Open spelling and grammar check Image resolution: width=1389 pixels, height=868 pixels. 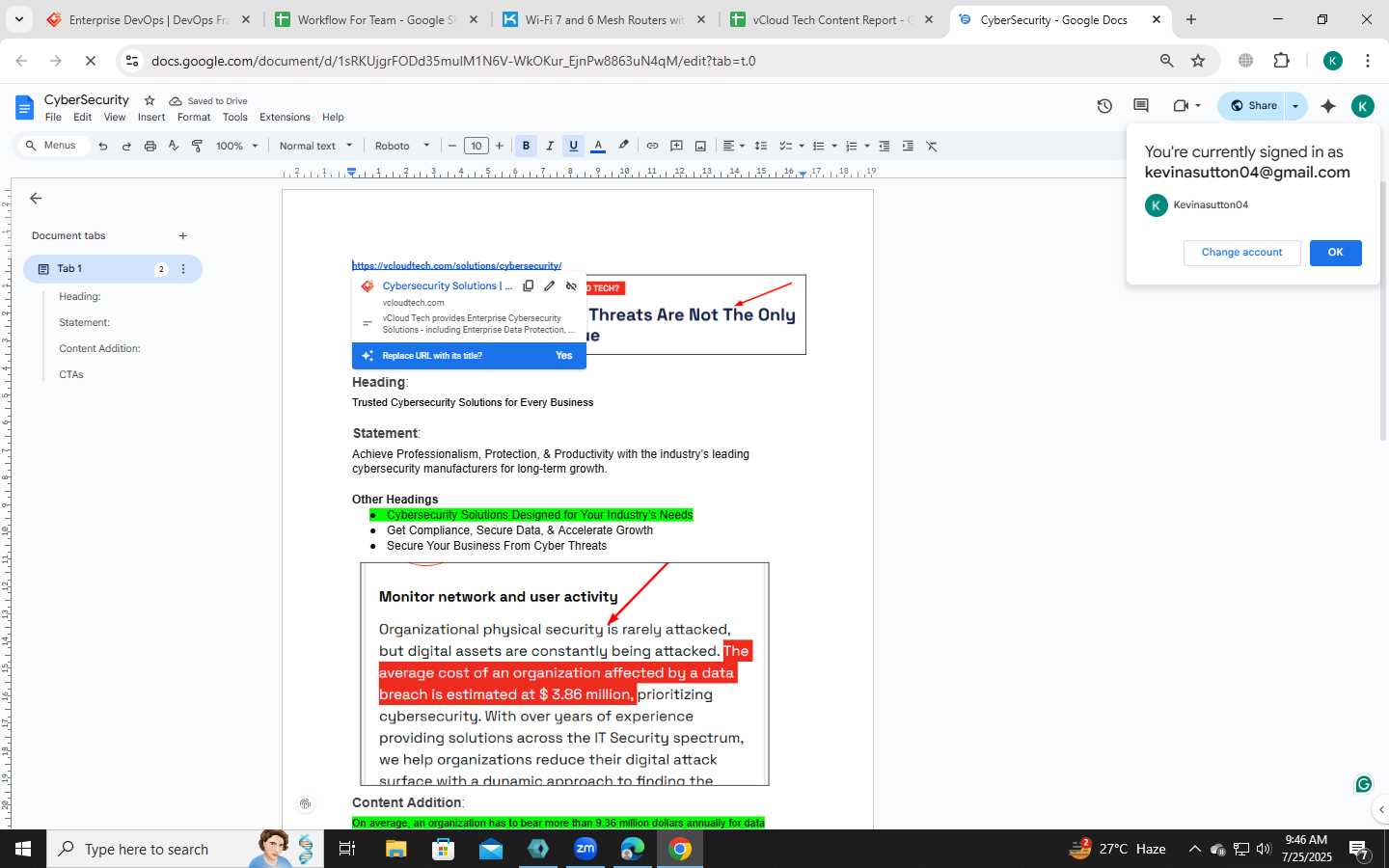click(x=174, y=147)
